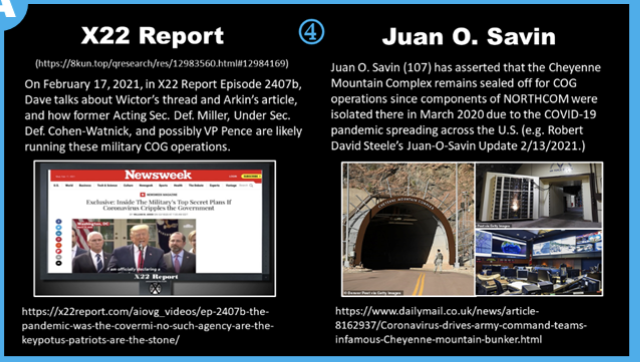Open the x22report.com episode 2407b link
640x362 pixels.
147,325
